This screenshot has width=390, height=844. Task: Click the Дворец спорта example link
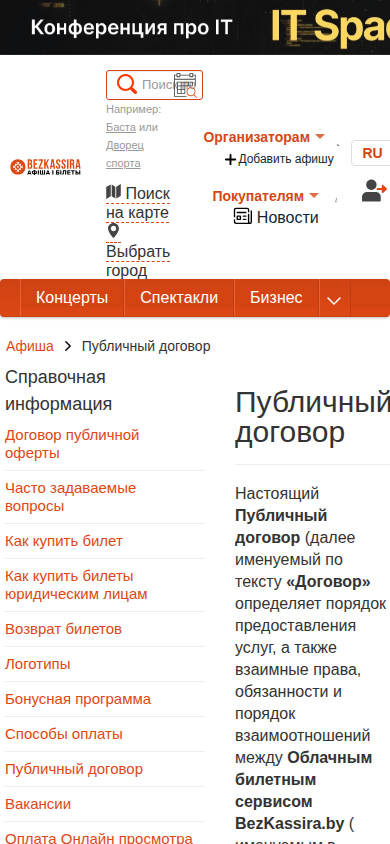click(x=125, y=154)
